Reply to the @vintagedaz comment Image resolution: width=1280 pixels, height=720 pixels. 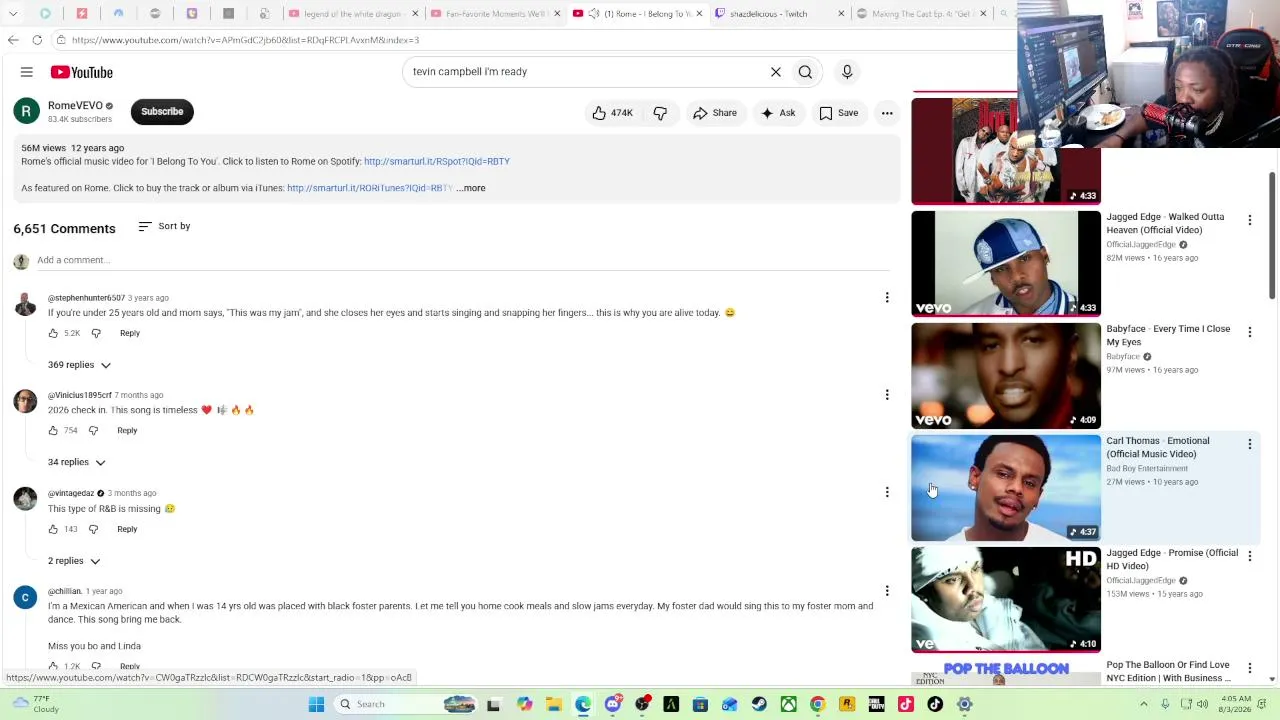click(127, 529)
